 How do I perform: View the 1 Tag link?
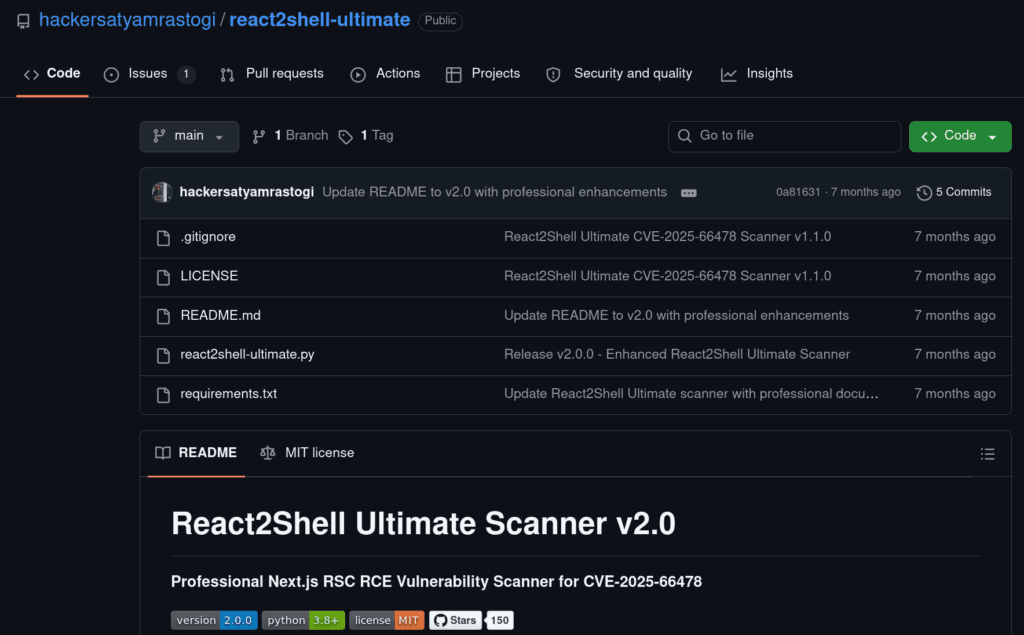[366, 136]
